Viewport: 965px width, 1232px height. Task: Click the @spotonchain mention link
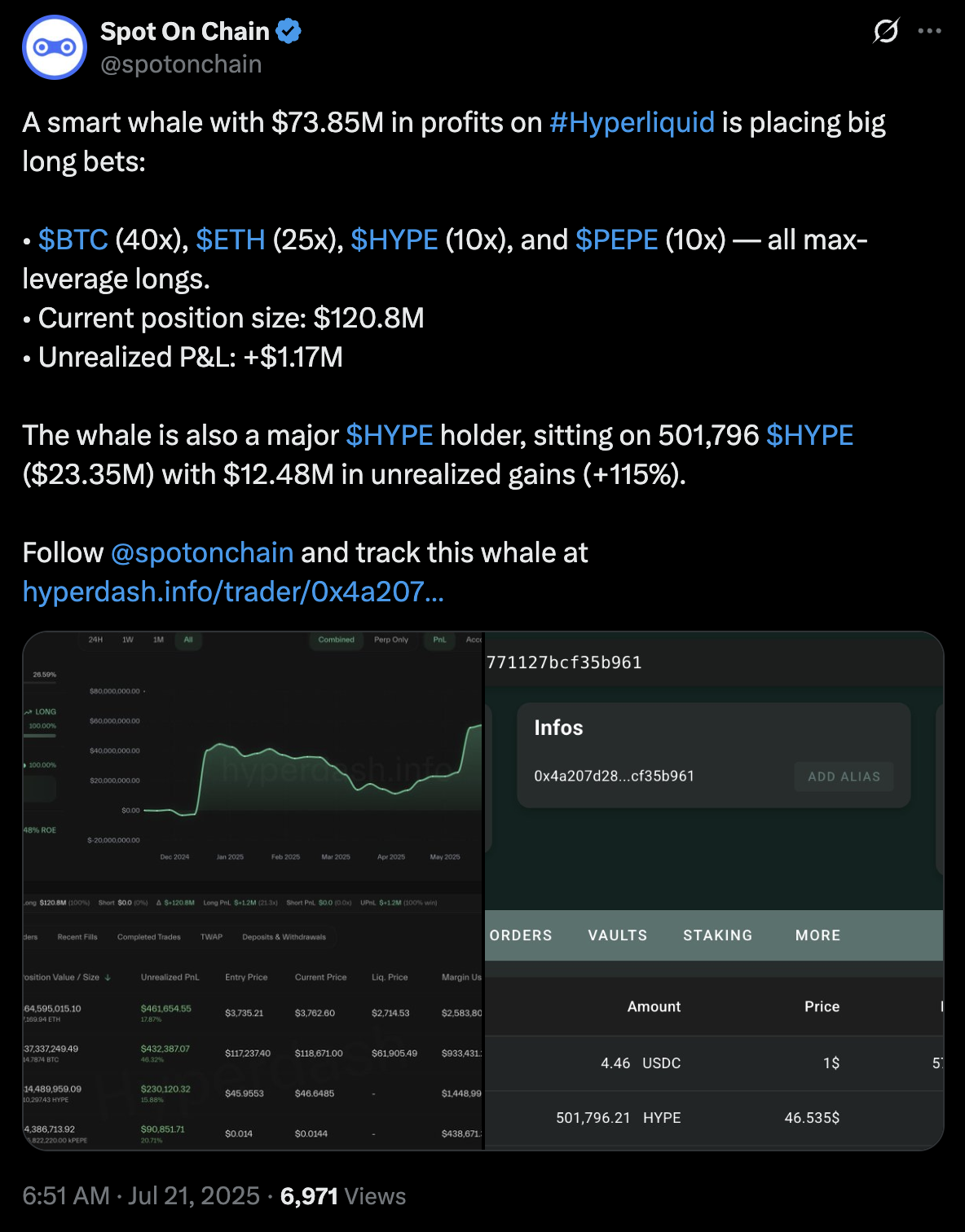[x=202, y=552]
